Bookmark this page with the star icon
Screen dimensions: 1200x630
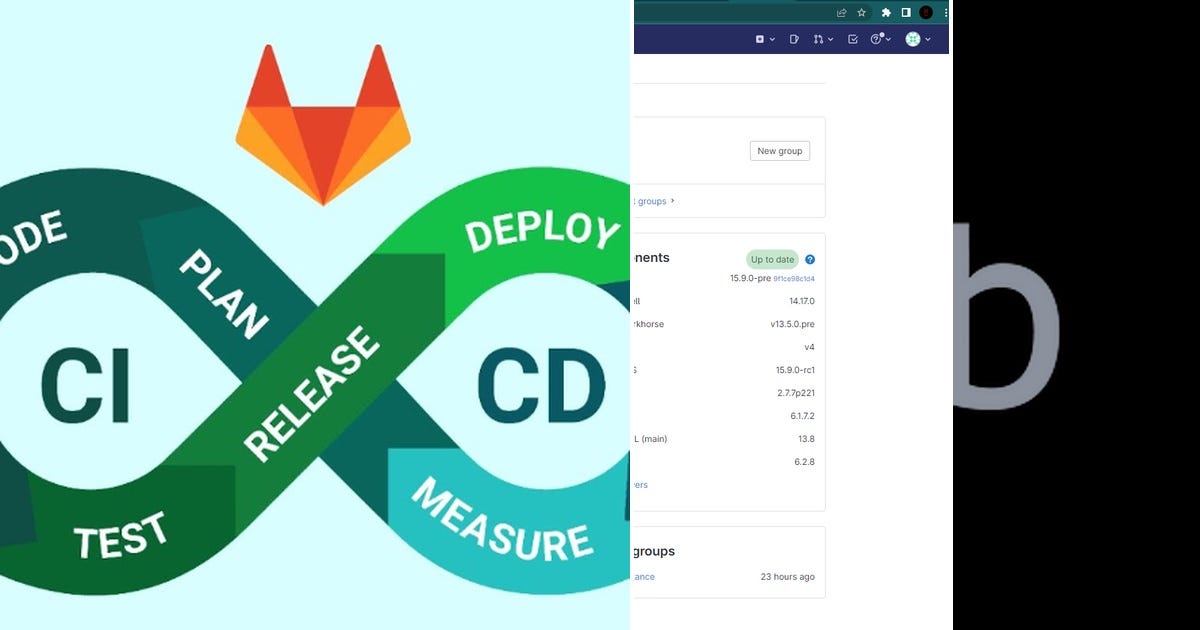[861, 13]
